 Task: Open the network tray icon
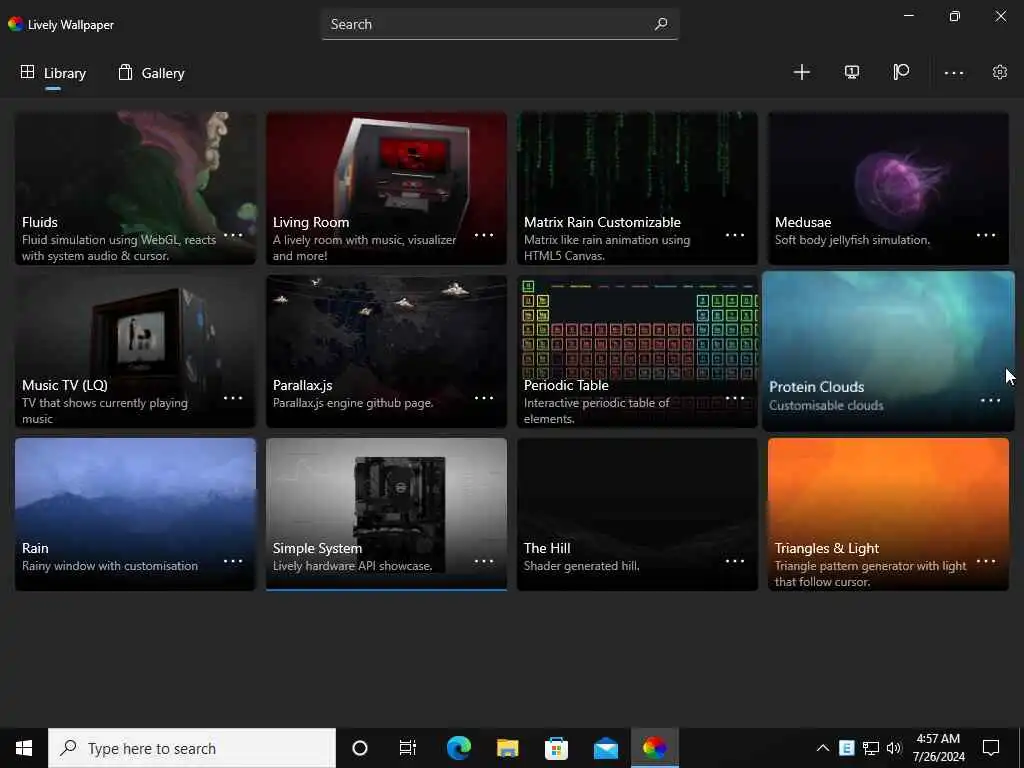871,748
